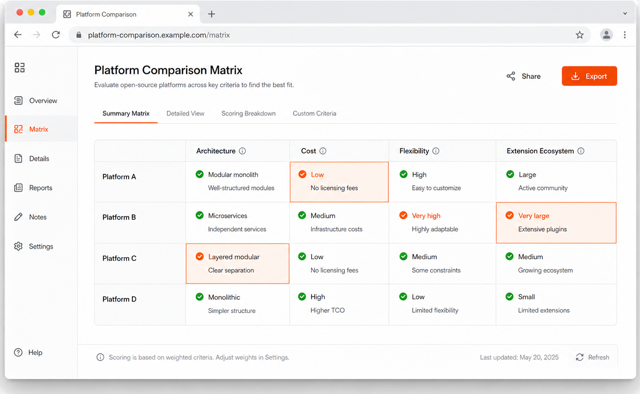This screenshot has height=394, width=640.
Task: Reload the browser page
Action: [56, 35]
